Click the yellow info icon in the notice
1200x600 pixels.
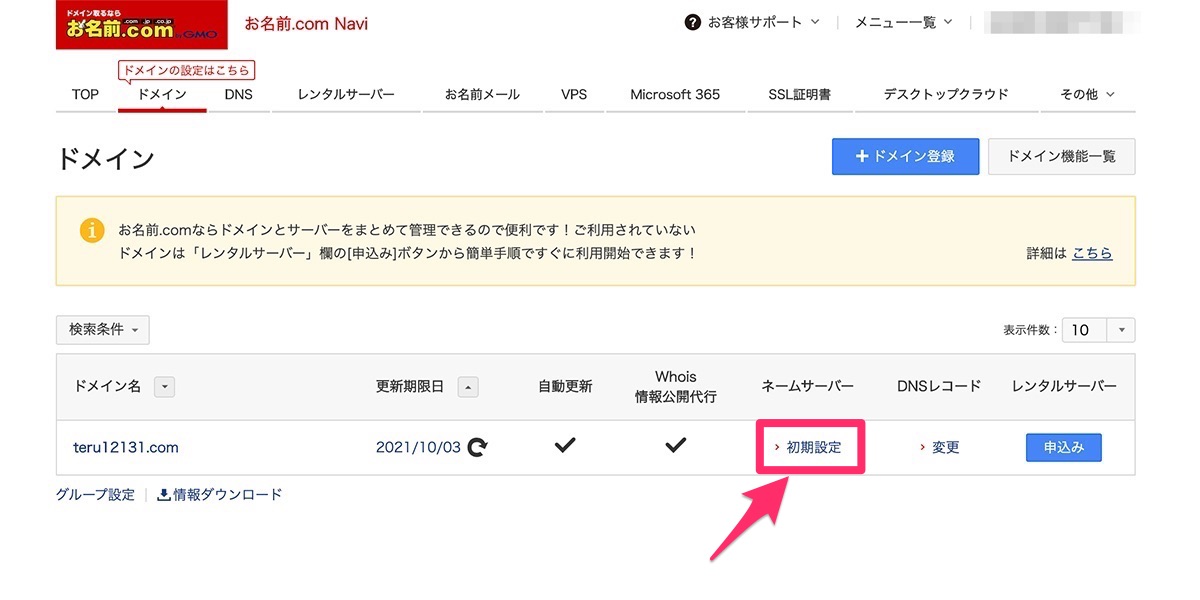91,230
